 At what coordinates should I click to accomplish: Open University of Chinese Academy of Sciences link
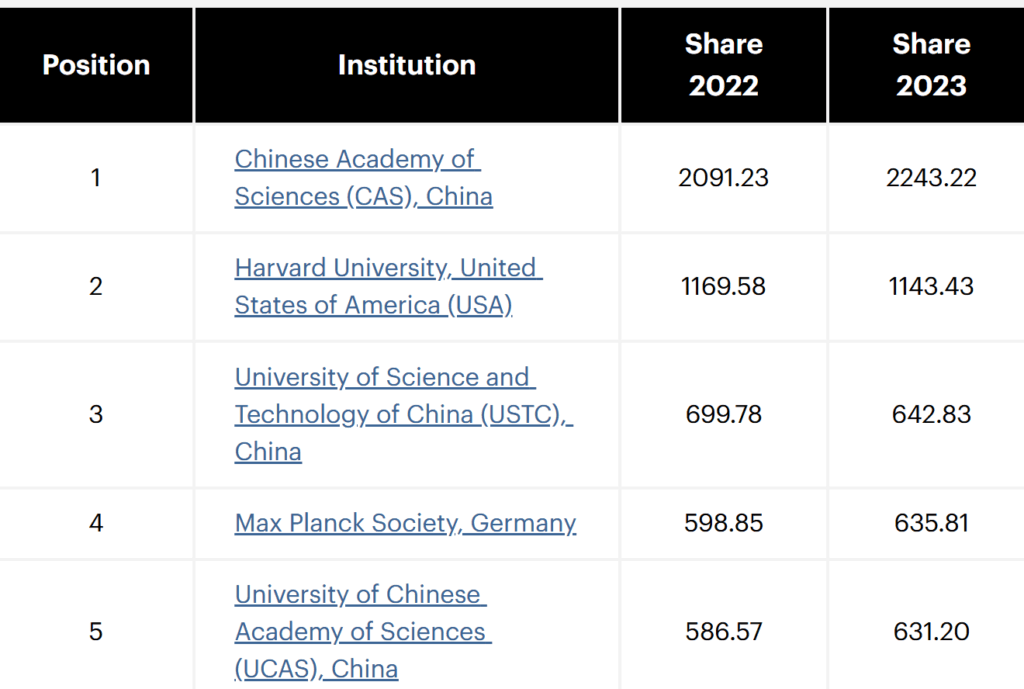click(x=363, y=632)
